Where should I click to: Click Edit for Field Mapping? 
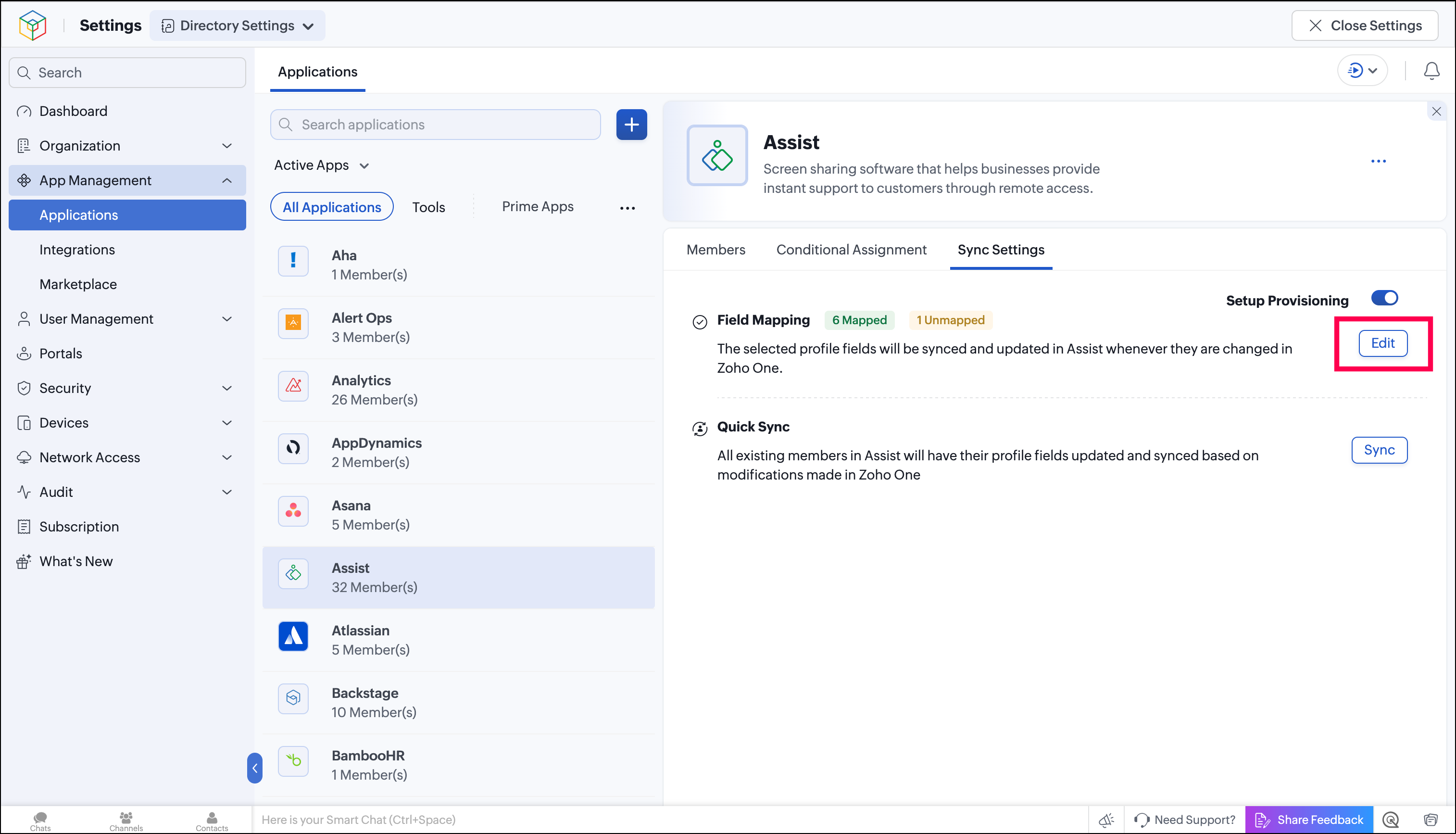click(x=1383, y=343)
